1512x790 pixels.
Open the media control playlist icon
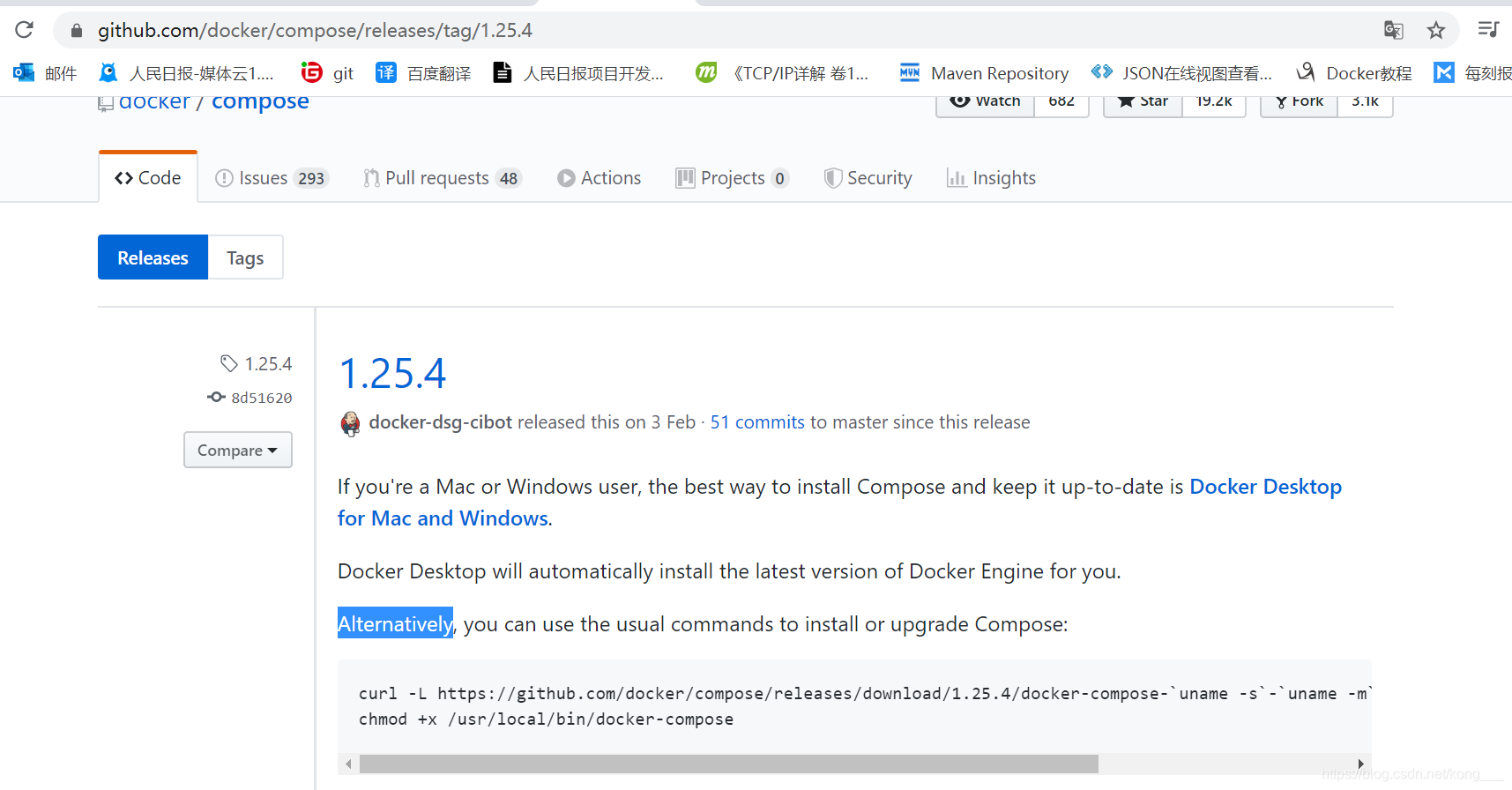point(1488,29)
